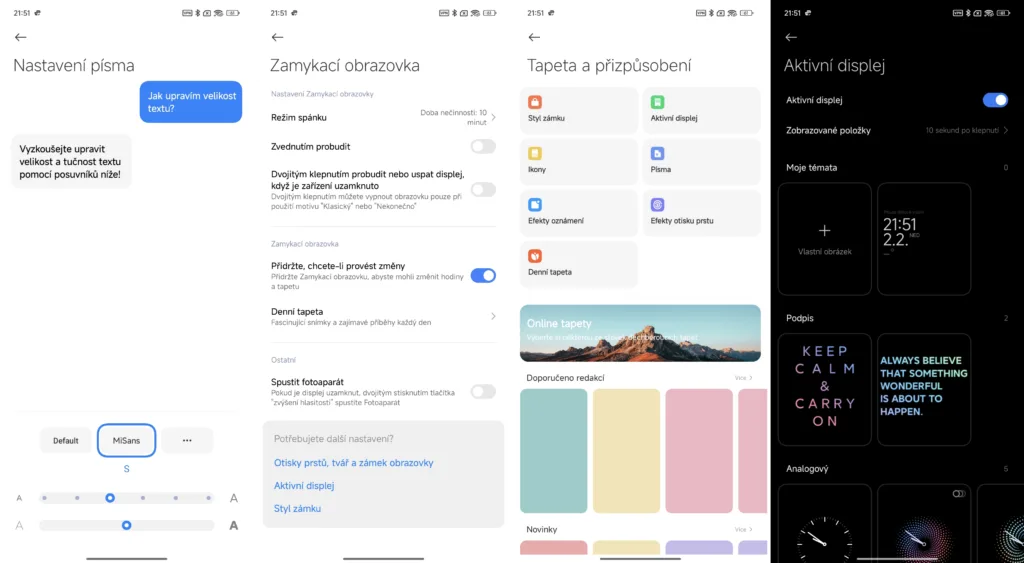Enable Zvednutím probudit switch

tap(483, 146)
